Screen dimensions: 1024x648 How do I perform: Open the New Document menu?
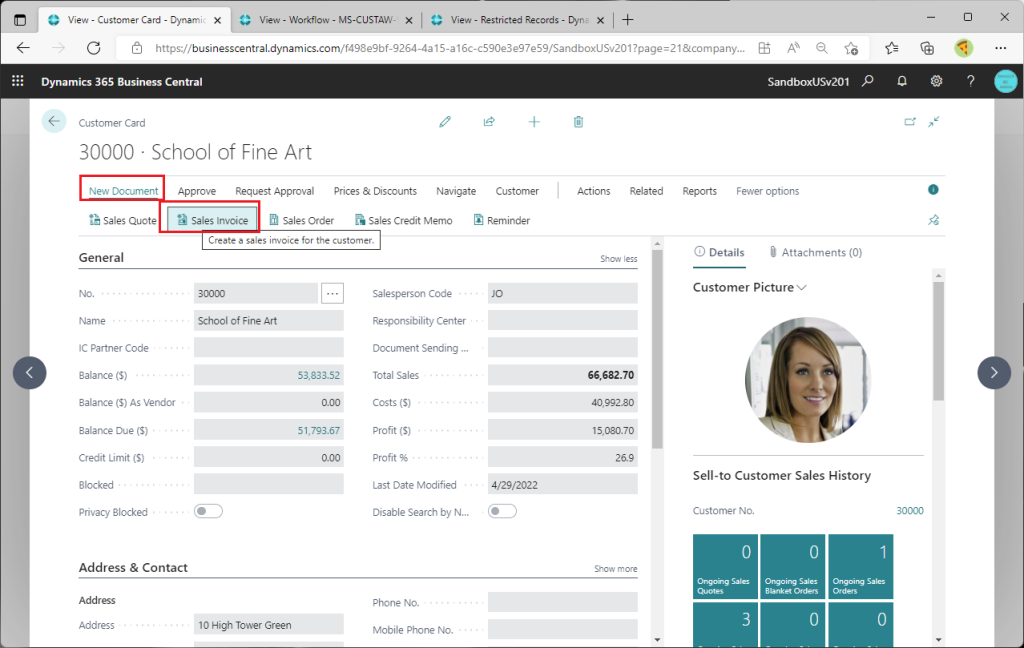point(123,191)
